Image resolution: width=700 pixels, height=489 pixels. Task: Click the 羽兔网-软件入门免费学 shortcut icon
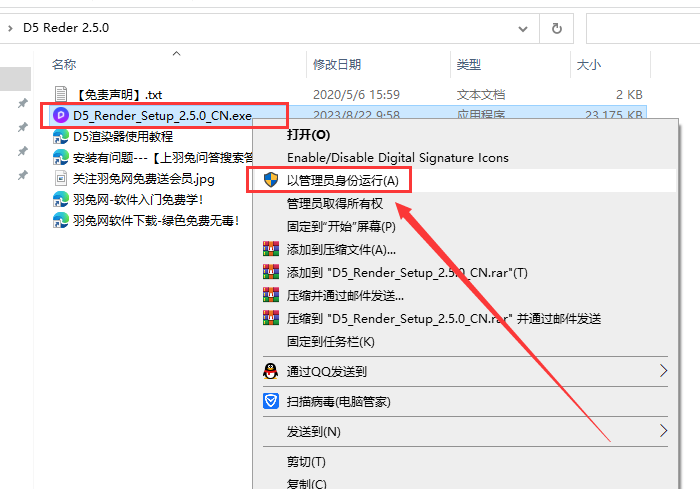61,200
